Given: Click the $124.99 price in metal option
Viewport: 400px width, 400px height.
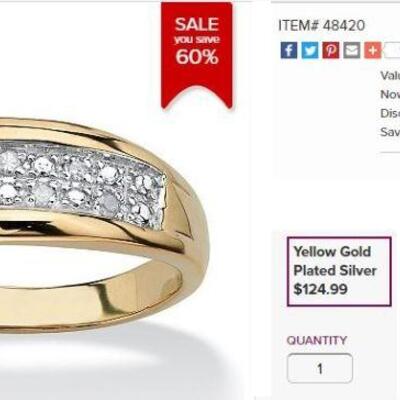Looking at the screenshot, I should (x=320, y=289).
